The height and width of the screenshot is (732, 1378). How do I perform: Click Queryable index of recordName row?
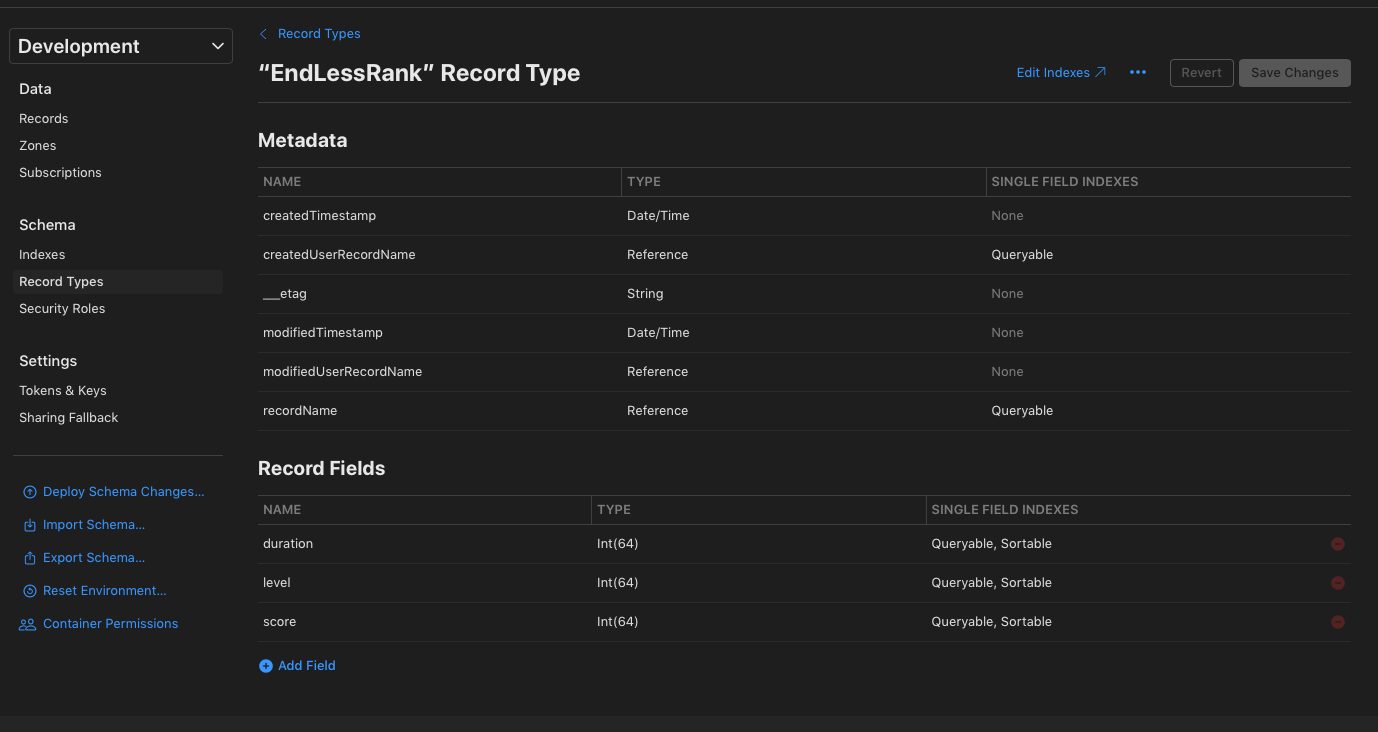(x=1022, y=411)
